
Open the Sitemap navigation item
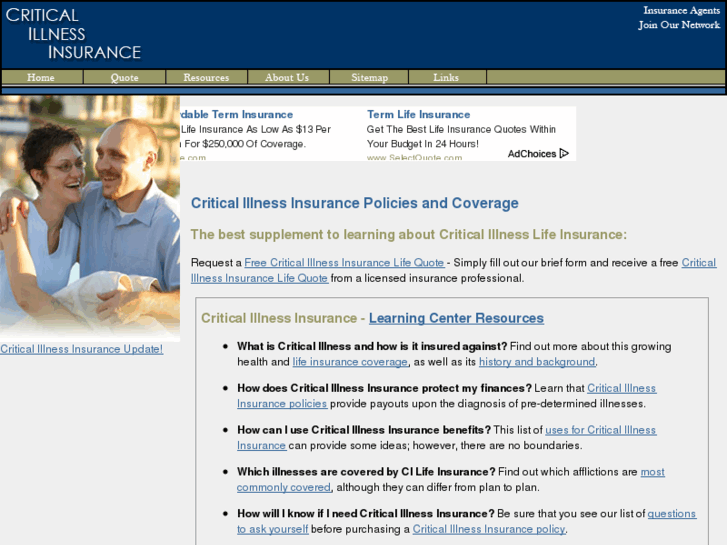coord(369,77)
